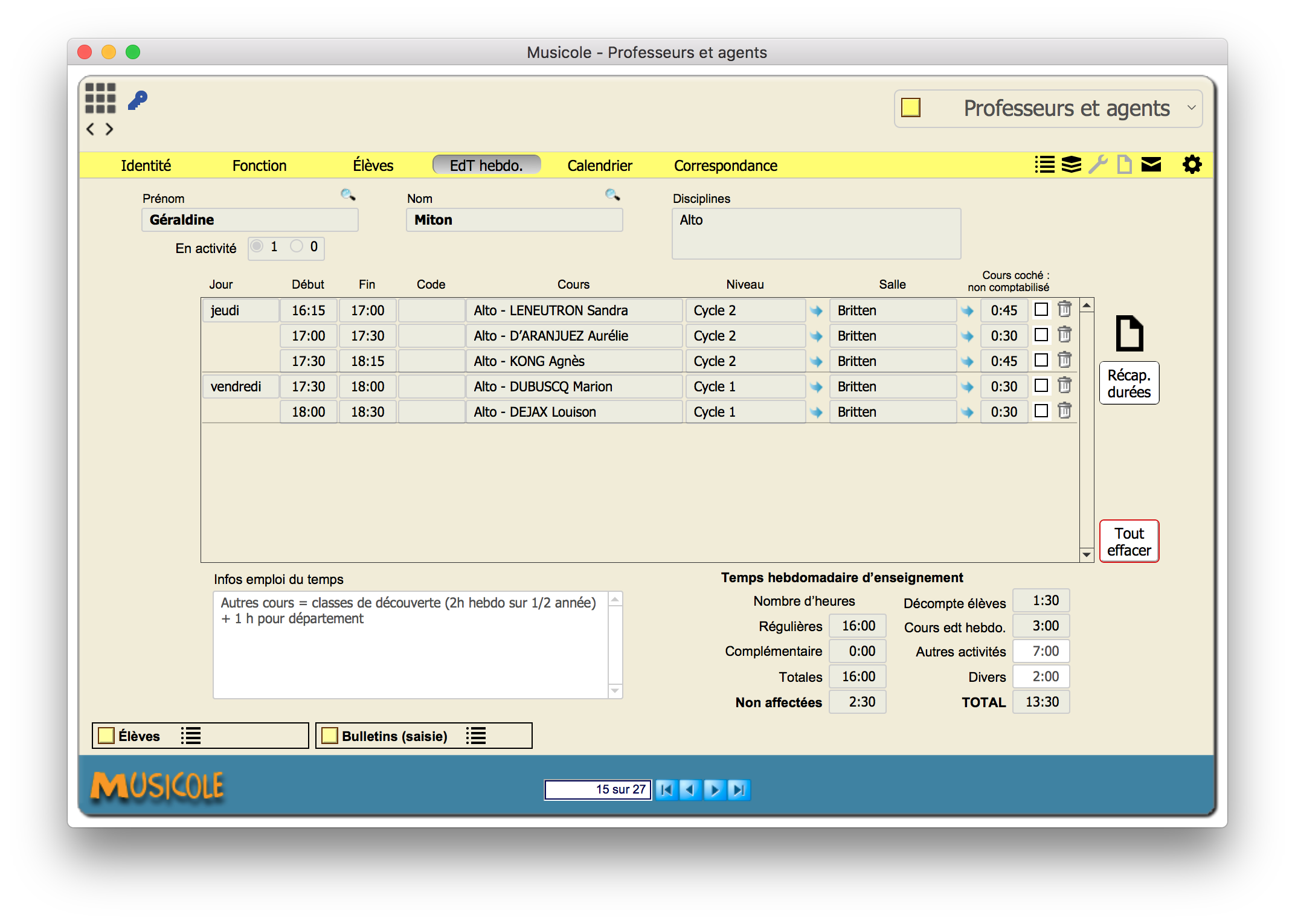Open room arrow for LENEUTRON Sandra row

click(x=968, y=310)
